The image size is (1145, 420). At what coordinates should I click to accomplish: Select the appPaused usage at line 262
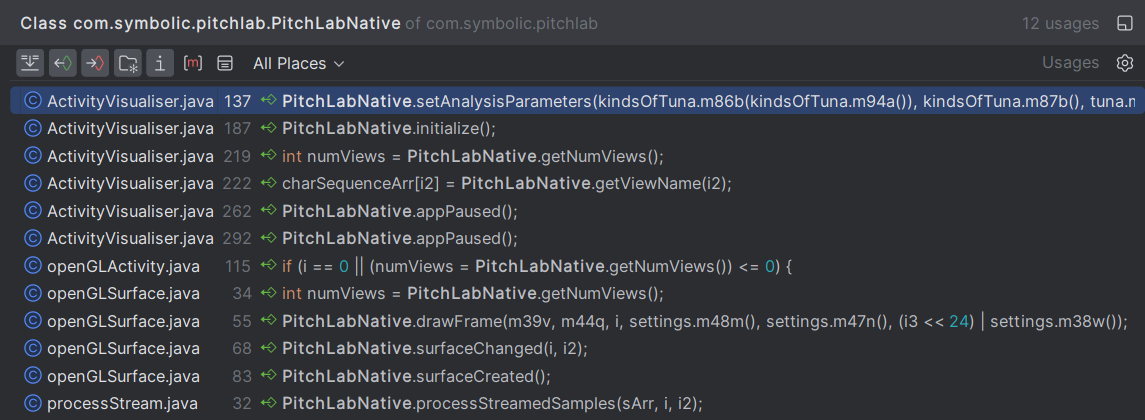[x=399, y=211]
